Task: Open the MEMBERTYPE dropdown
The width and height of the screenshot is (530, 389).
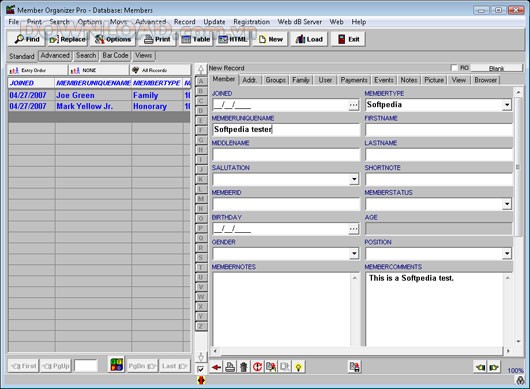Action: coord(507,105)
